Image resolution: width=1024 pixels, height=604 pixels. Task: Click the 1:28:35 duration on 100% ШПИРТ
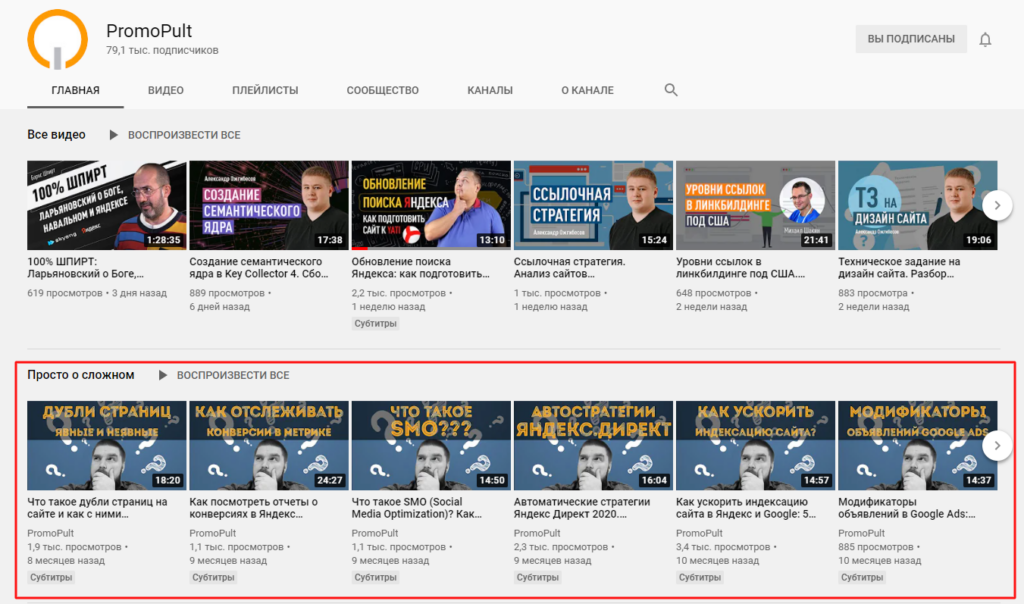pyautogui.click(x=163, y=240)
